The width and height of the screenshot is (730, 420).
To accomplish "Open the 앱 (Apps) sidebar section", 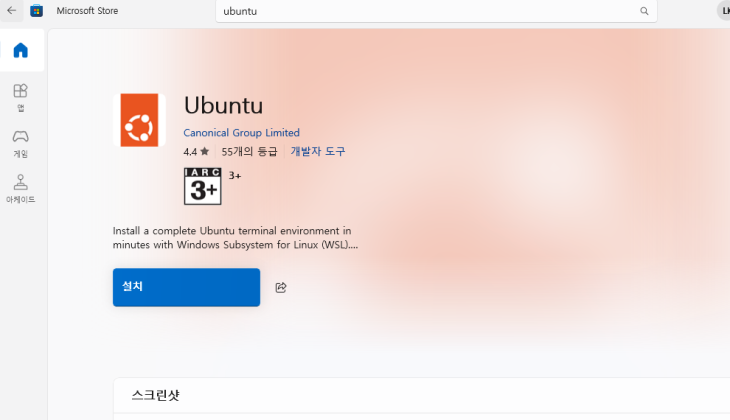I will [20, 98].
